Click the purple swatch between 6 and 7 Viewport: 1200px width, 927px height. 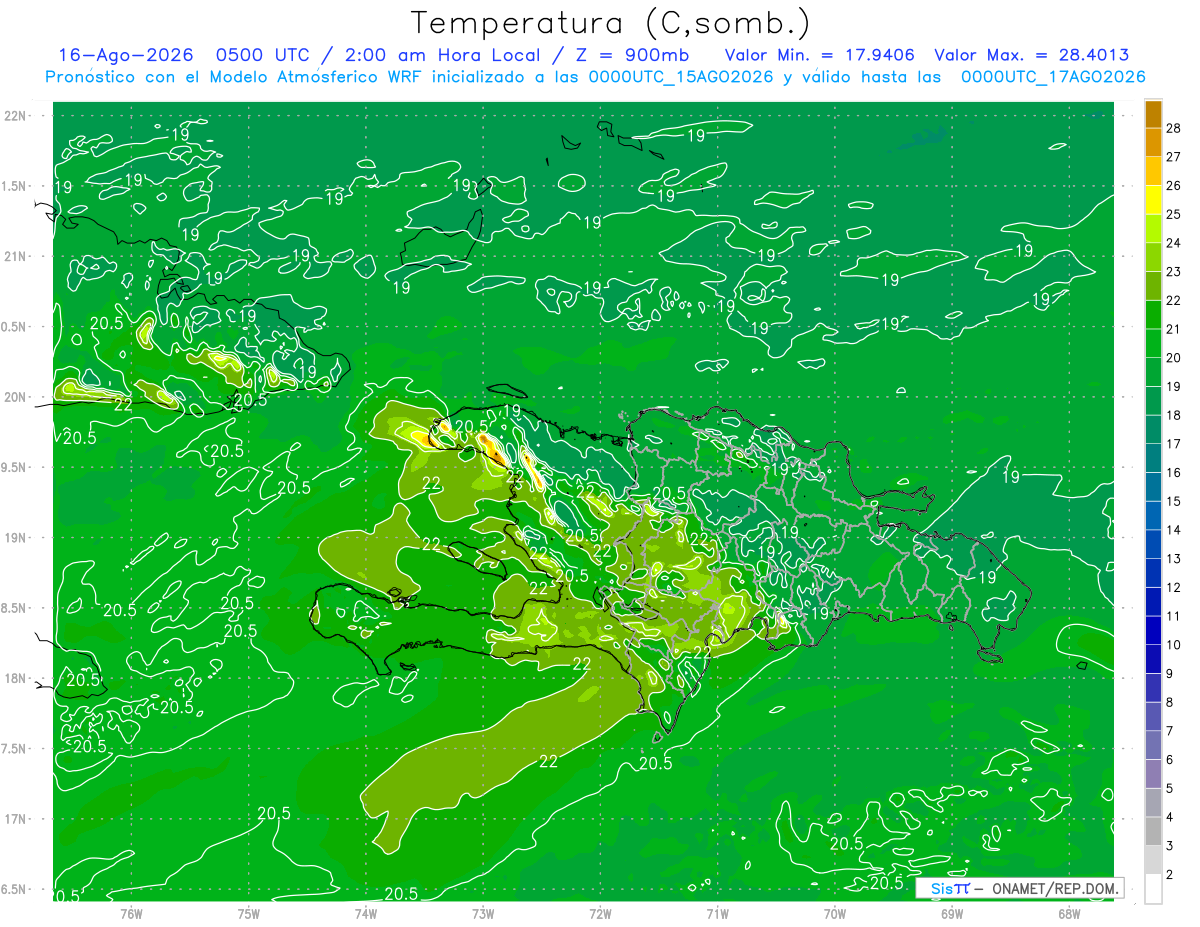1153,745
